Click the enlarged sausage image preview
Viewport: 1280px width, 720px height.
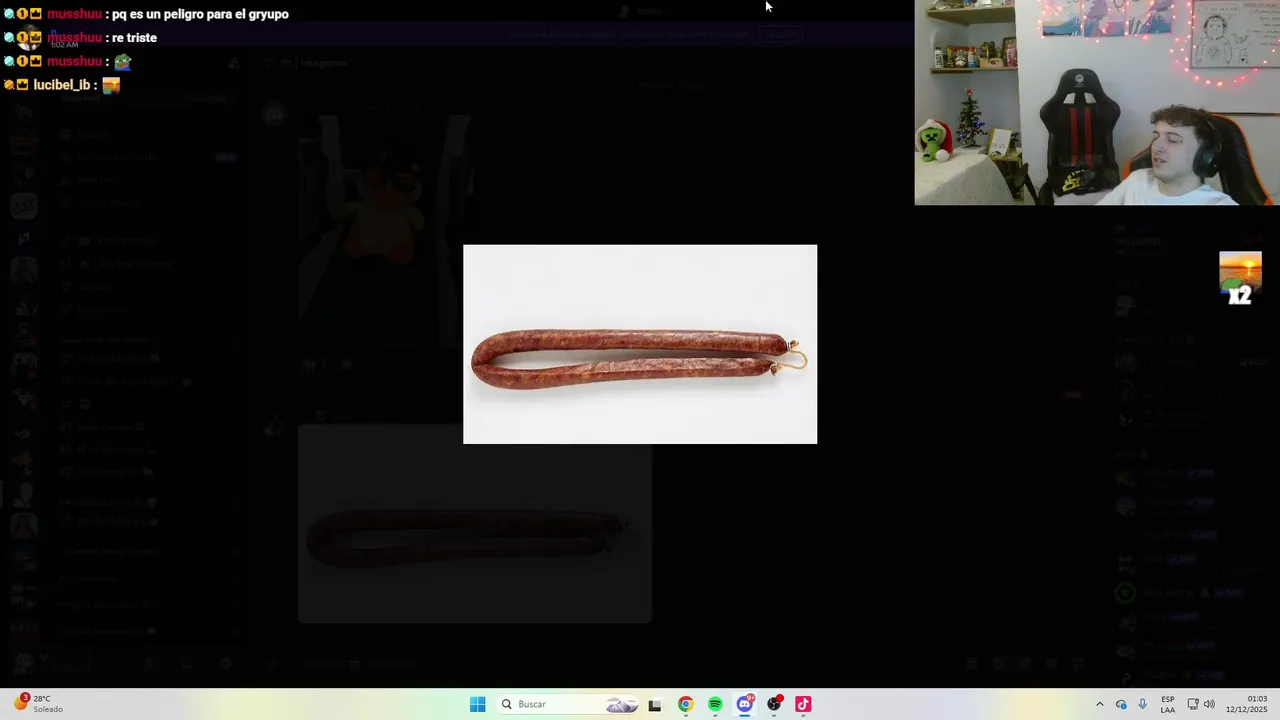640,344
